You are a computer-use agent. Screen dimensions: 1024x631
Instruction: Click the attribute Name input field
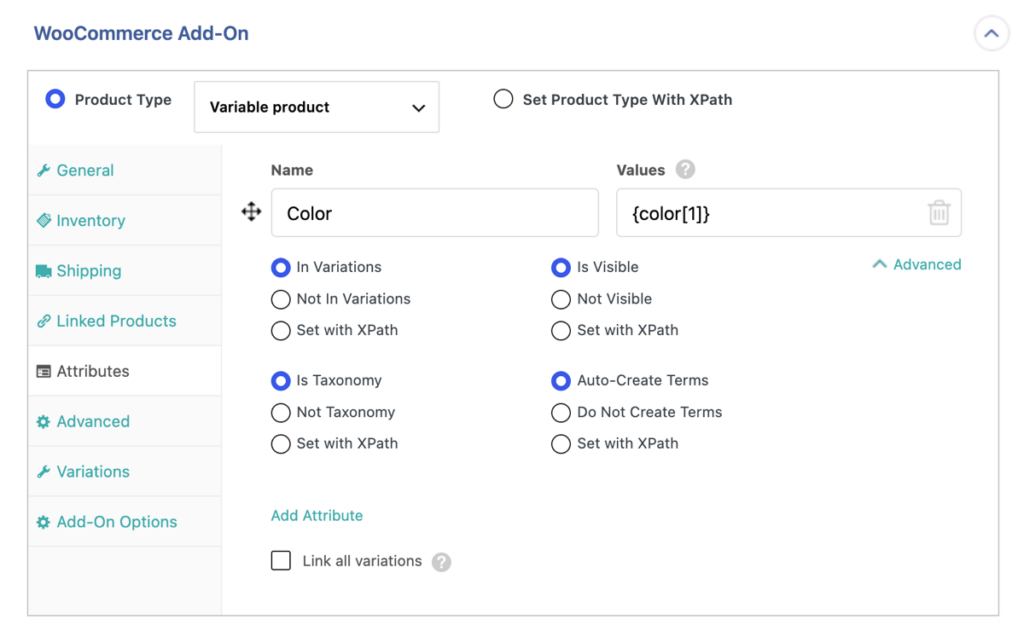pyautogui.click(x=435, y=213)
